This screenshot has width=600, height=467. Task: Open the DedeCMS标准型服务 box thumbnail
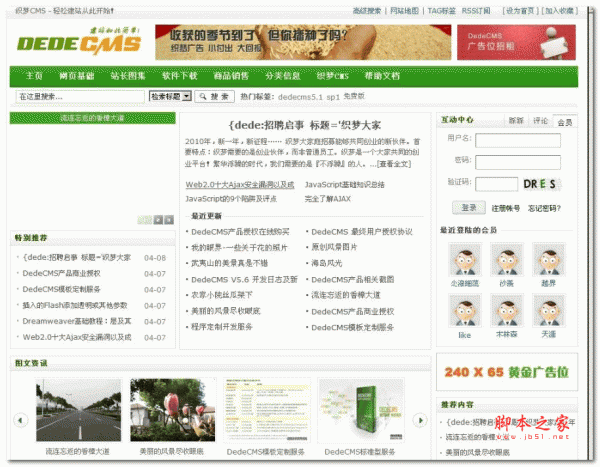(361, 410)
